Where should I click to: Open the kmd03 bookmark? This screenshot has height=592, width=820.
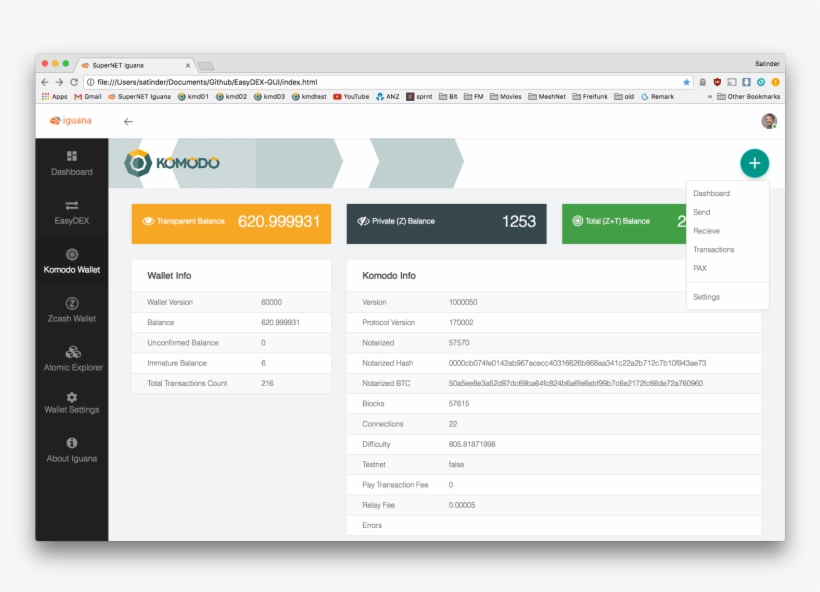pyautogui.click(x=269, y=97)
